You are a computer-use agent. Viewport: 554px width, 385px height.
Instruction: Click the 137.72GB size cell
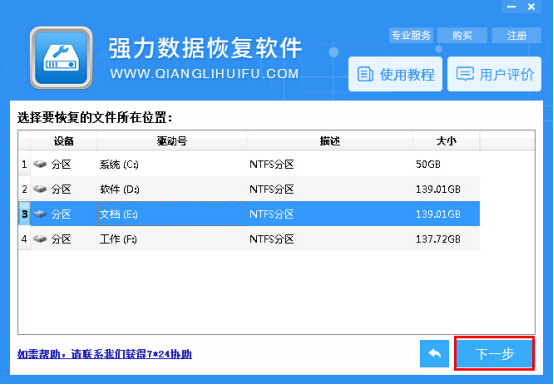coord(438,239)
